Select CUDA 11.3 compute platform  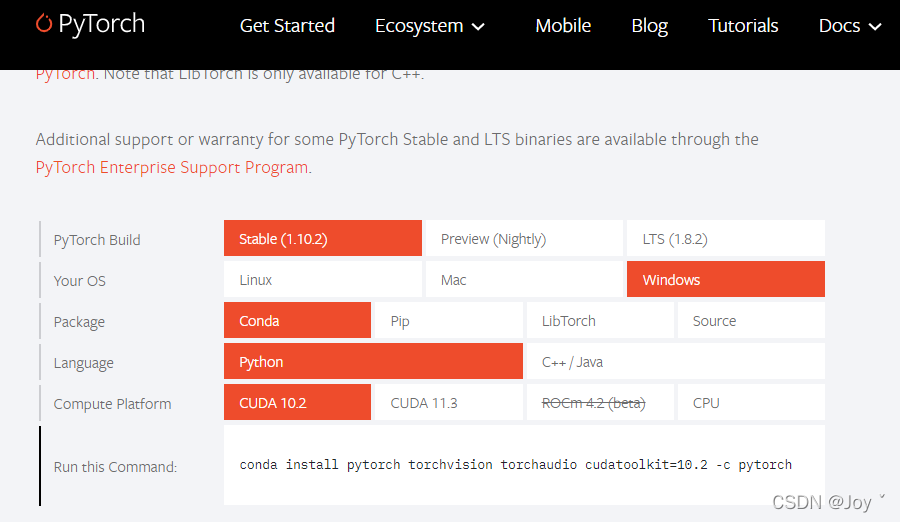449,403
